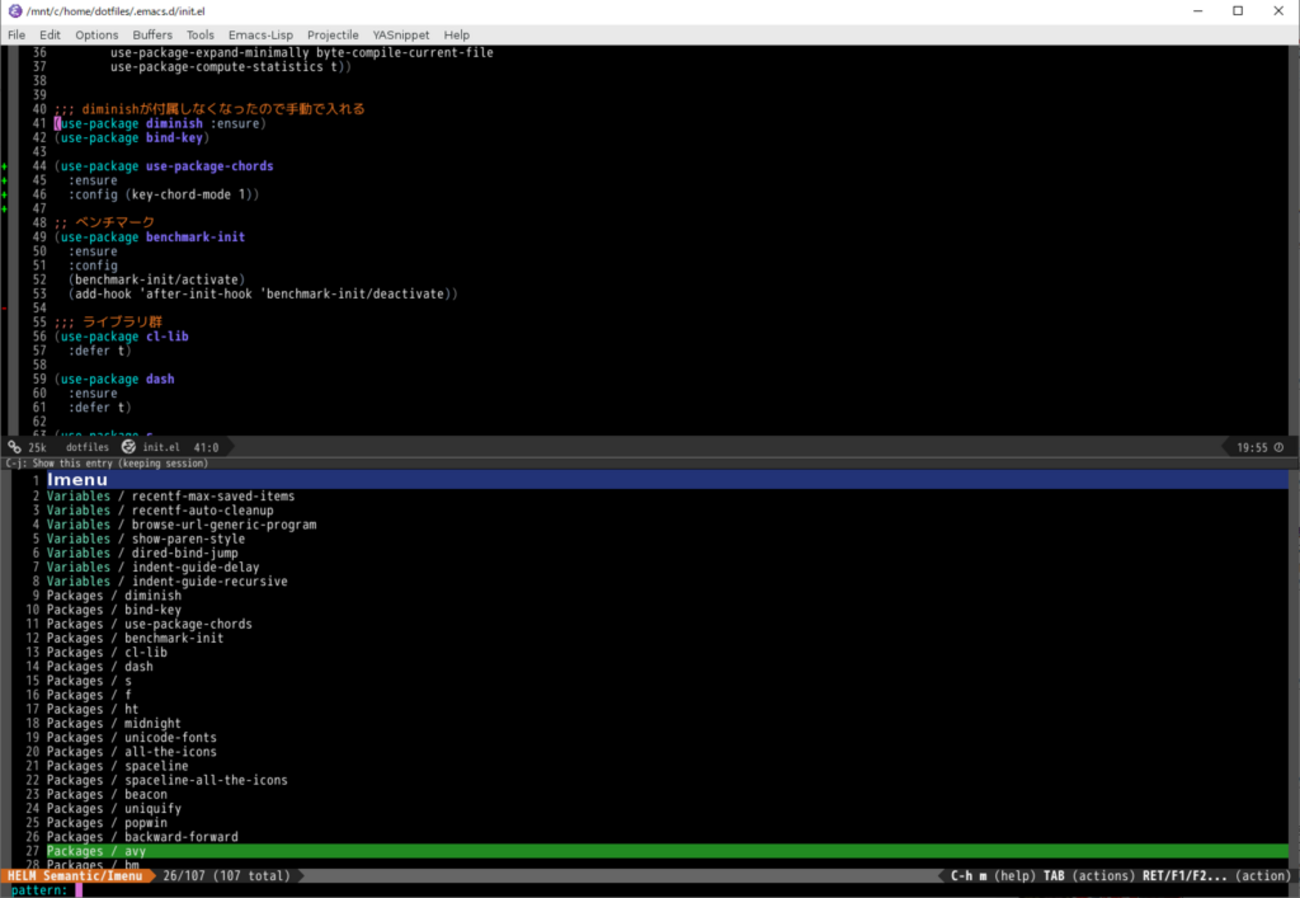This screenshot has width=1300, height=898.
Task: Click the dotfiles project name in mode line
Action: pyautogui.click(x=87, y=447)
